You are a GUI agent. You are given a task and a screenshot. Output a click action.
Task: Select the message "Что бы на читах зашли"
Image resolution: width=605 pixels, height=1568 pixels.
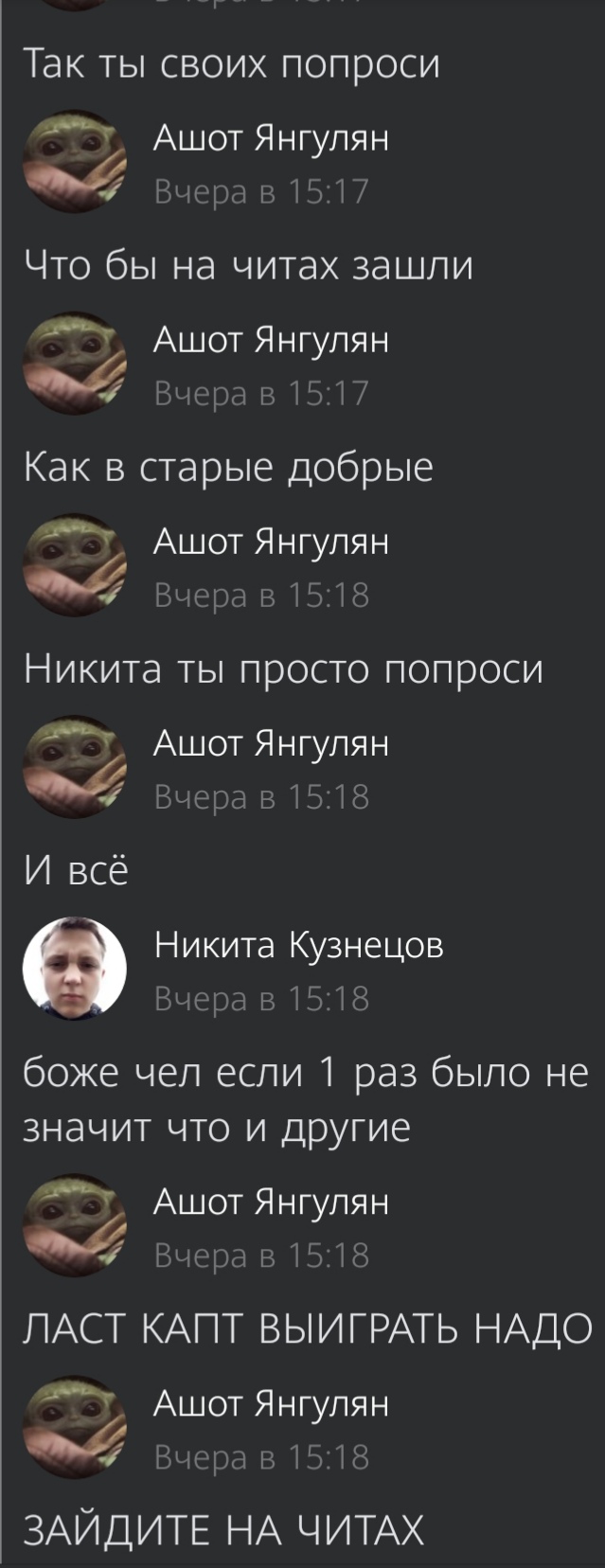point(248,265)
